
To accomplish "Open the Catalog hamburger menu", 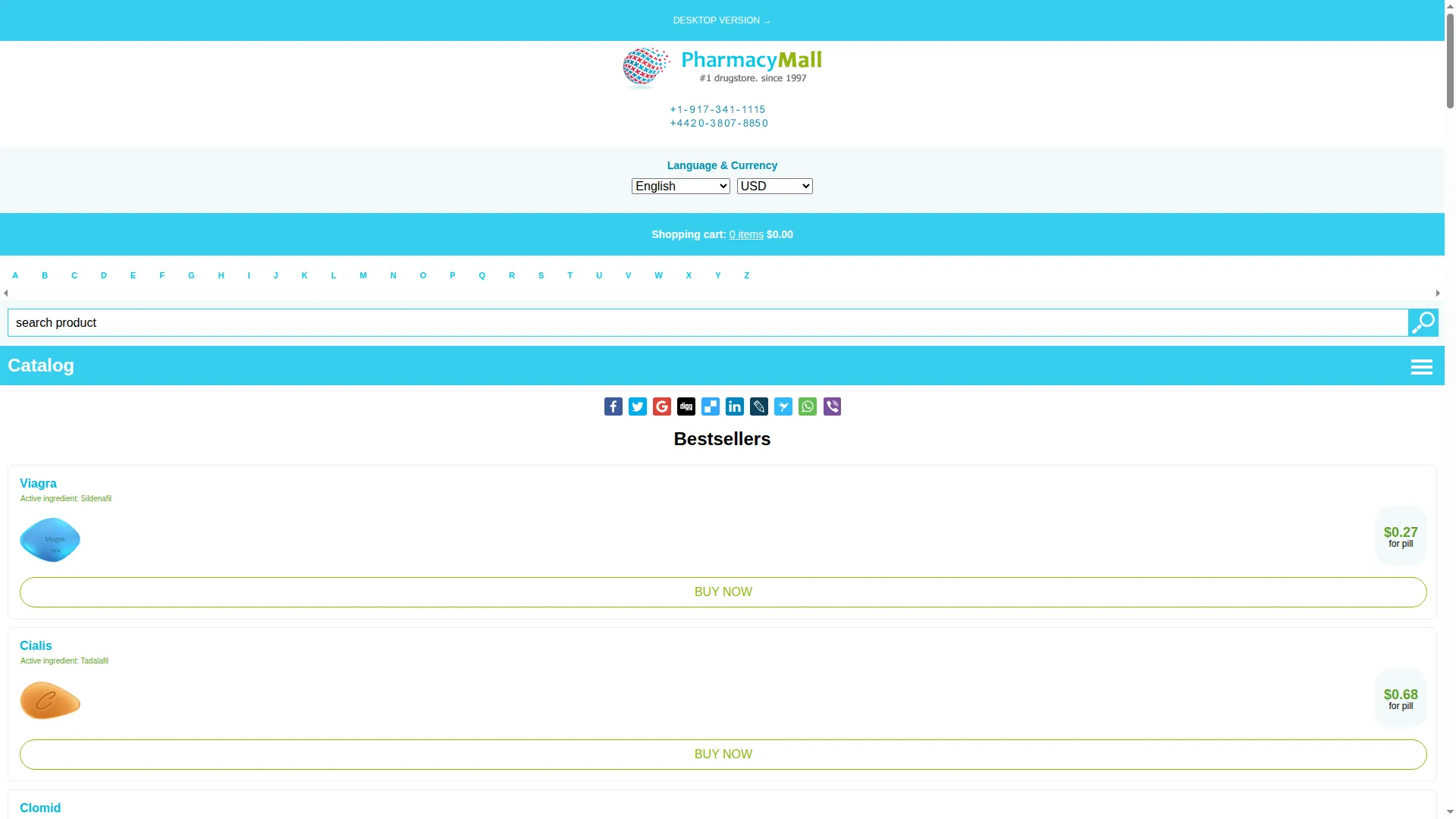I will [1421, 367].
